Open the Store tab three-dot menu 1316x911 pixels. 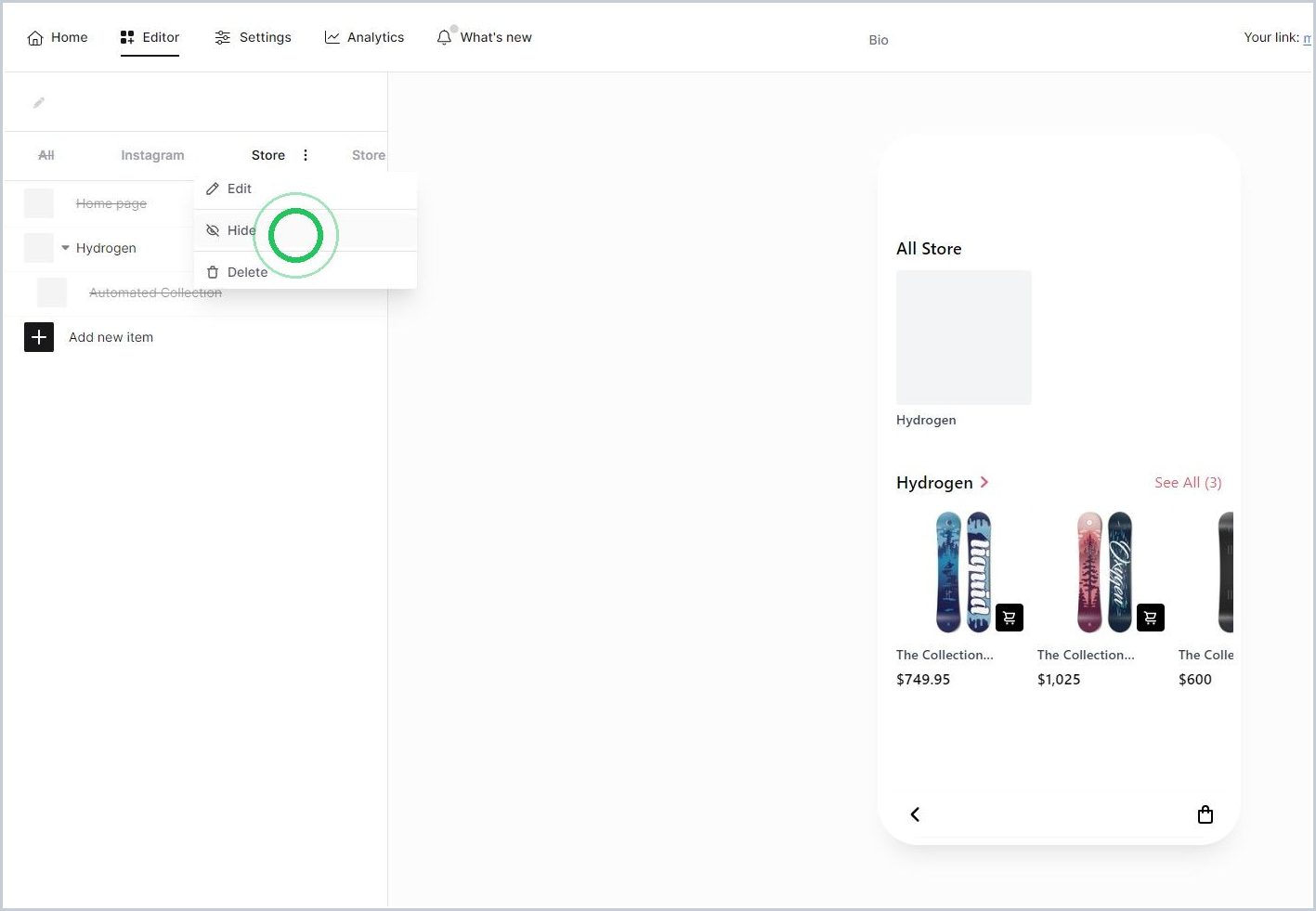(x=306, y=155)
